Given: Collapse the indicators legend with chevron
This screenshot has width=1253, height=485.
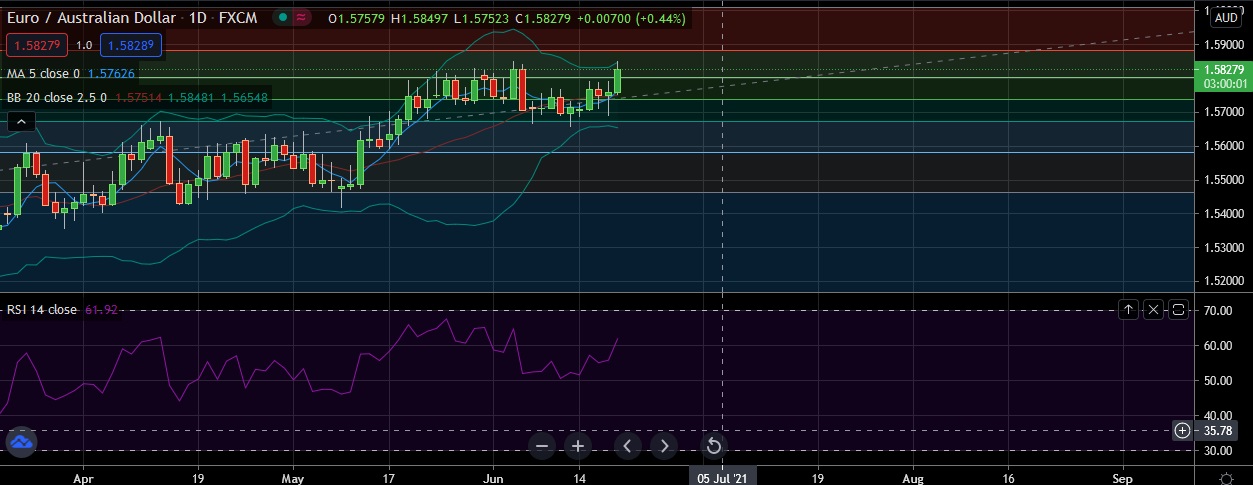Looking at the screenshot, I should [22, 121].
